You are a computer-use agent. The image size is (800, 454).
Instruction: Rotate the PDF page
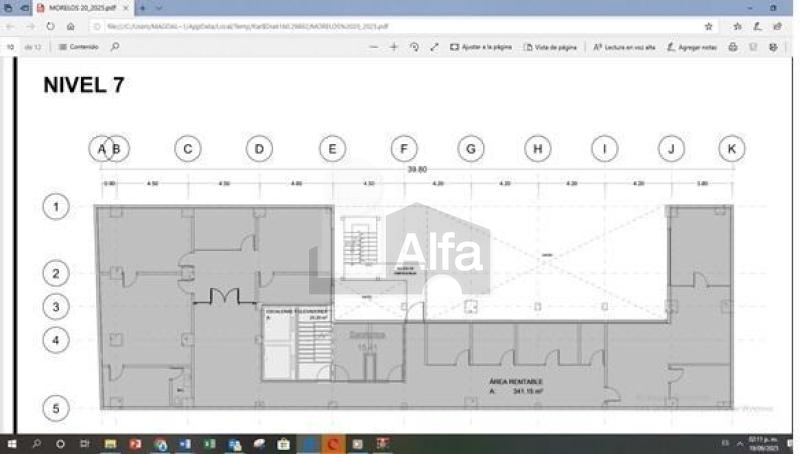[x=414, y=47]
